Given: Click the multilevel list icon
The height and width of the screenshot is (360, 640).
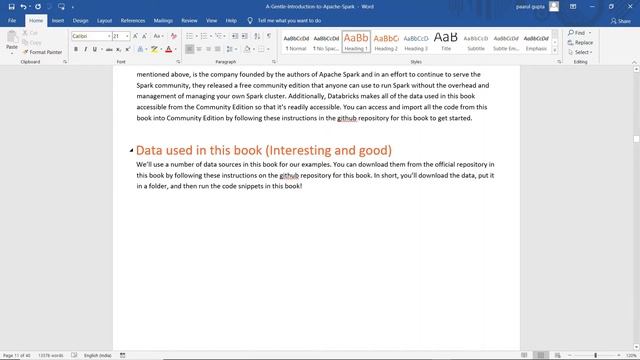Looking at the screenshot, I should [x=219, y=36].
